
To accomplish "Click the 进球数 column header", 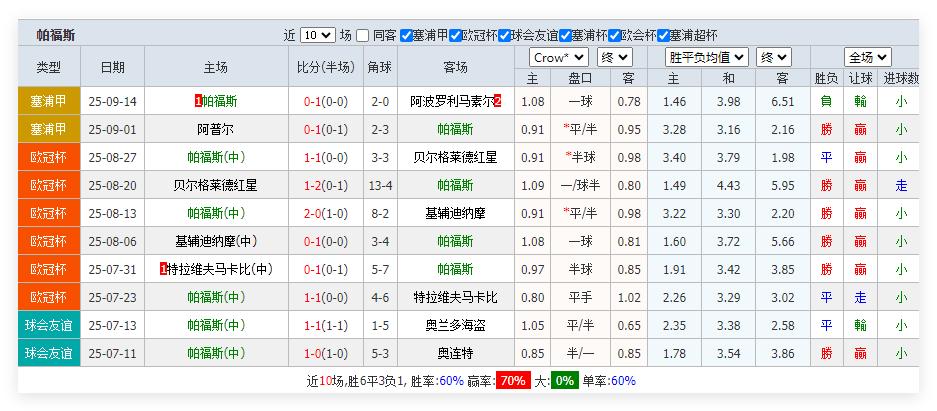I will click(899, 78).
